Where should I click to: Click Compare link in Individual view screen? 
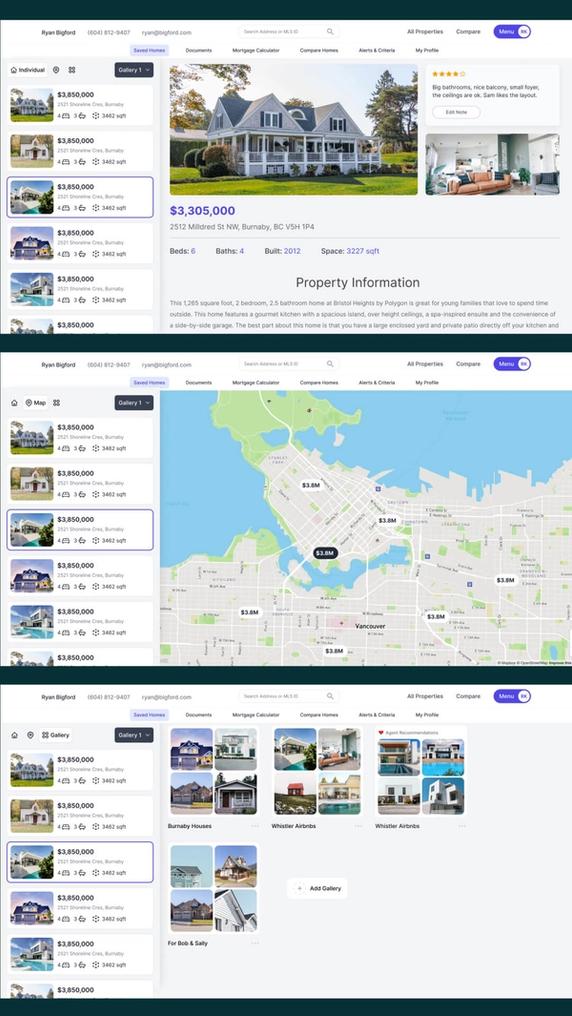click(x=468, y=31)
